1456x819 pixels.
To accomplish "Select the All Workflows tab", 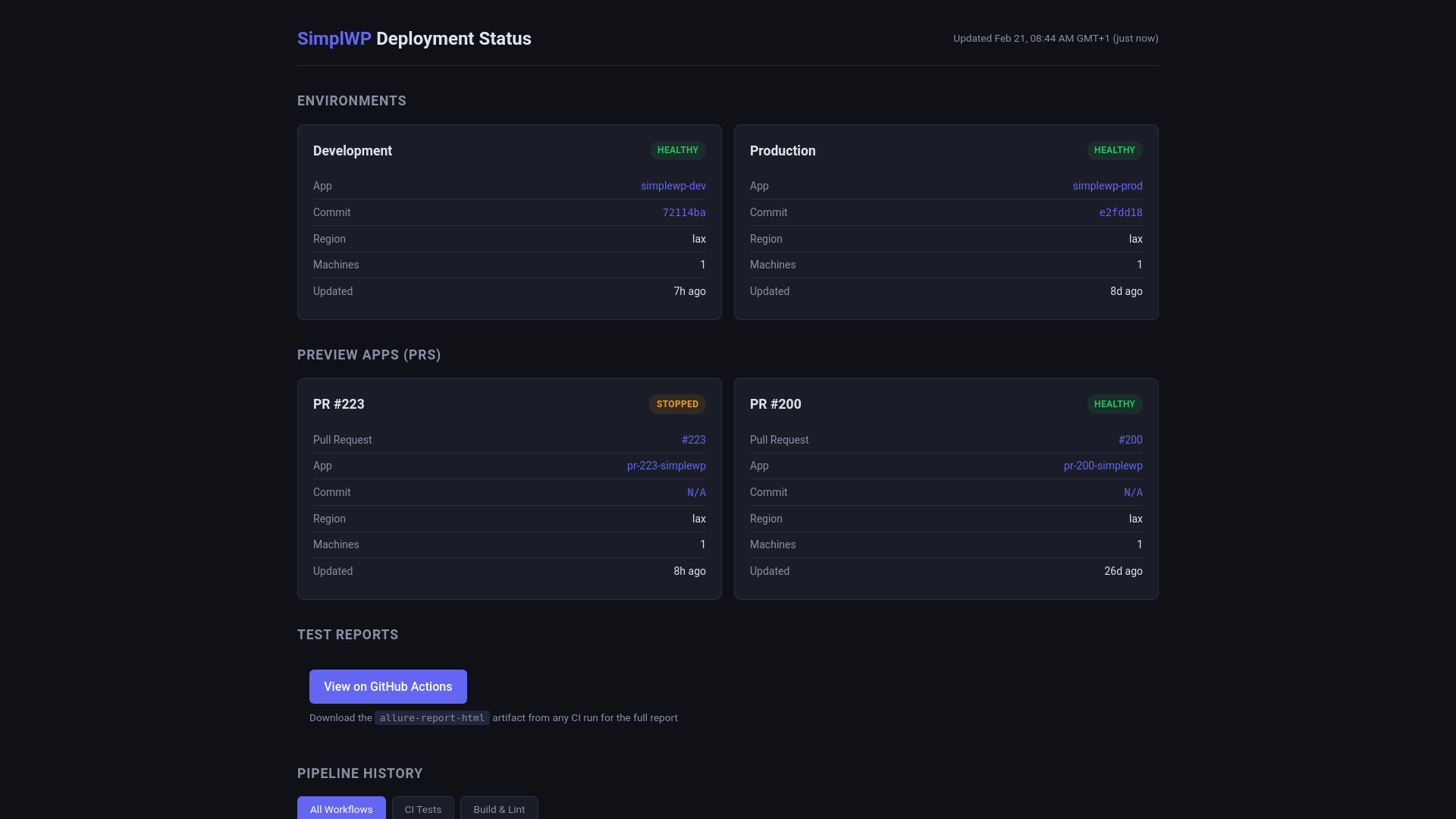I will coord(341,809).
